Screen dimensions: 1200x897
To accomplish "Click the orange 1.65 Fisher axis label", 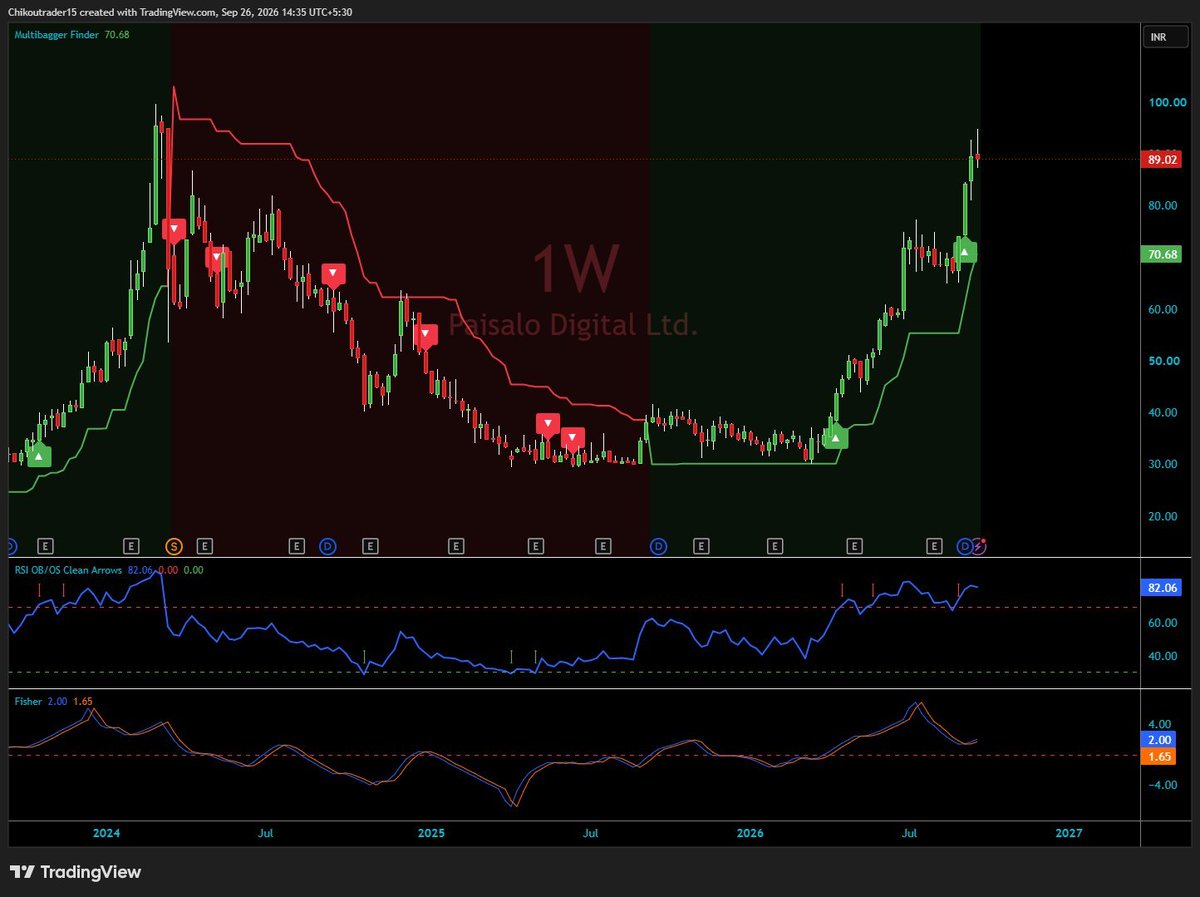I will tap(1160, 757).
